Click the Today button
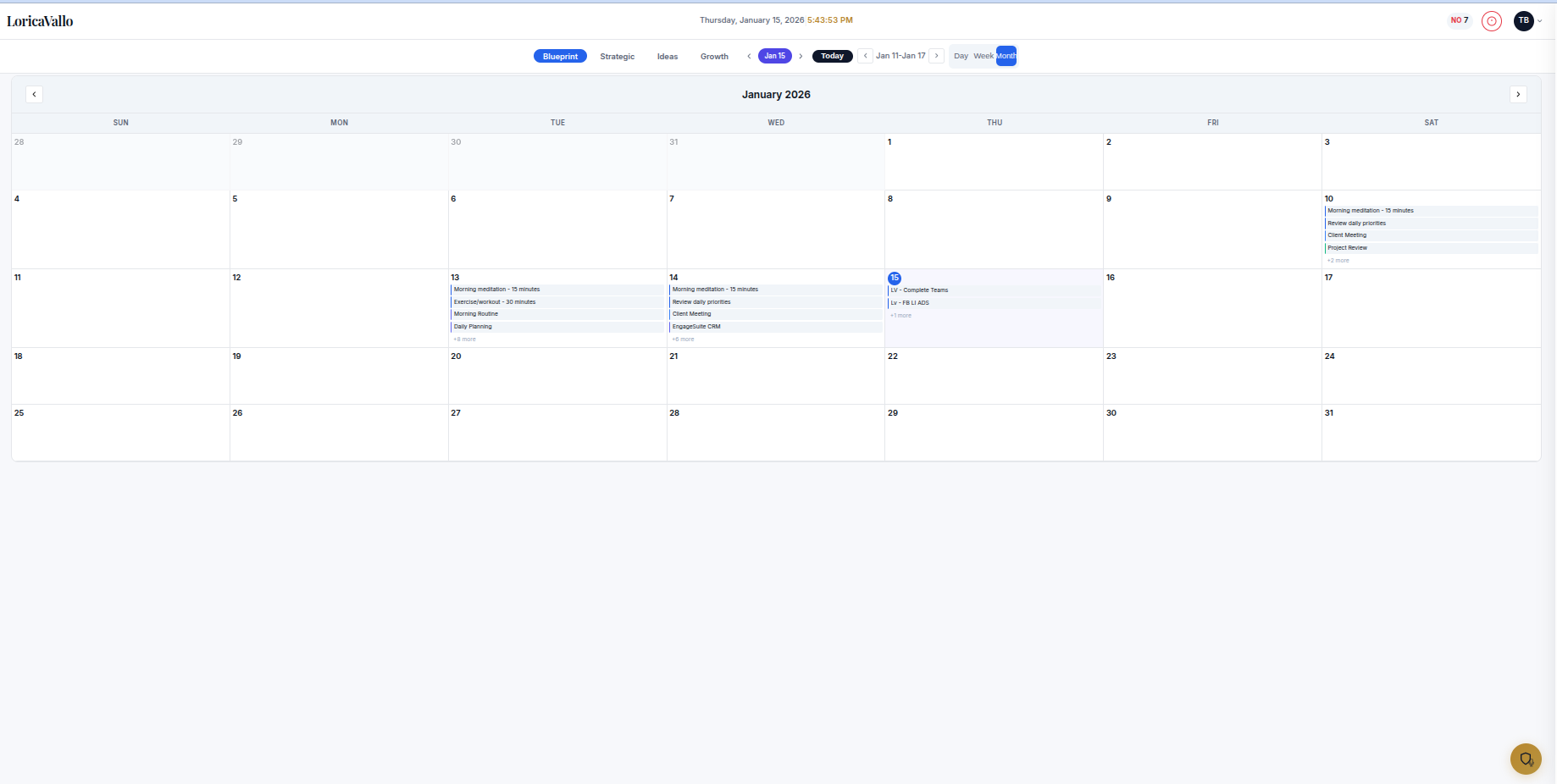Image resolution: width=1557 pixels, height=784 pixels. [832, 55]
